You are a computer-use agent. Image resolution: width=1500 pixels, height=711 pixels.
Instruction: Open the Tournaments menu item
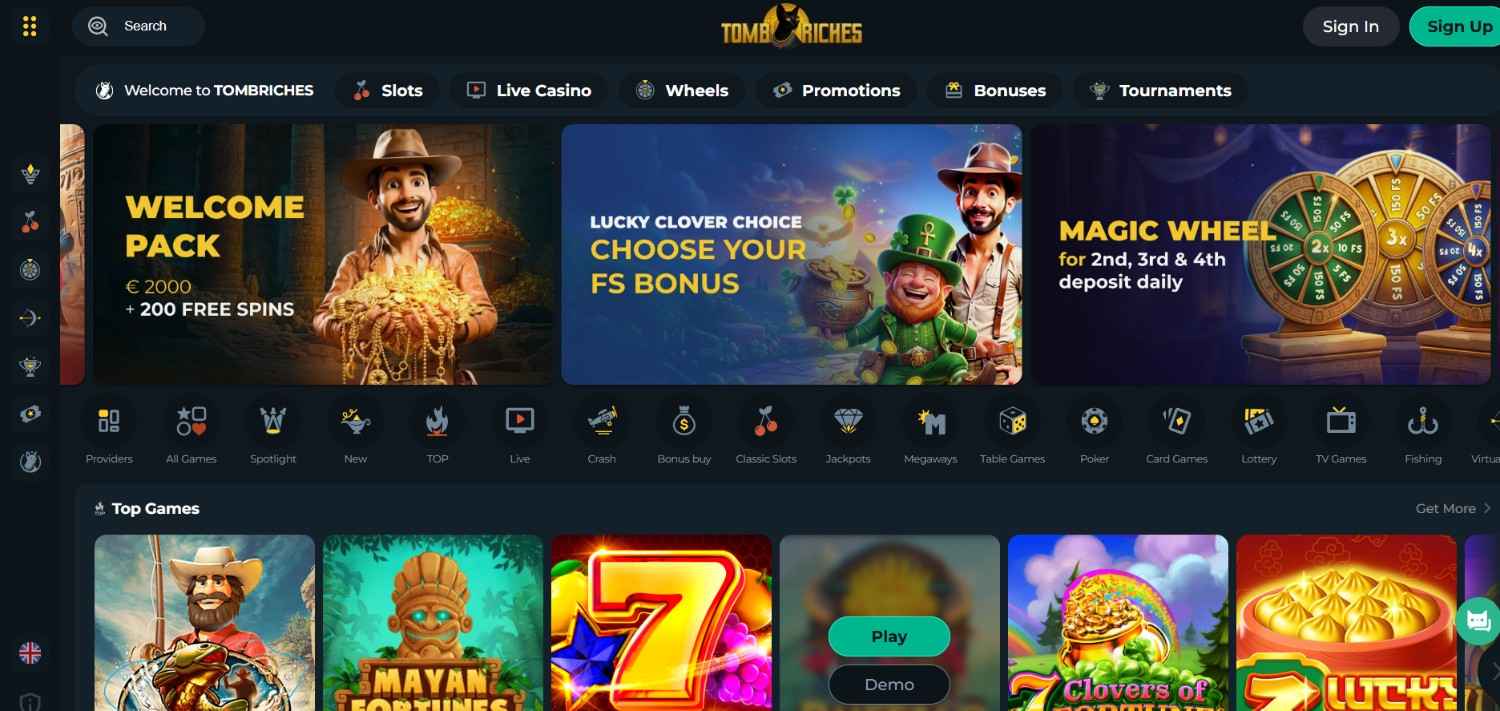click(x=1160, y=90)
